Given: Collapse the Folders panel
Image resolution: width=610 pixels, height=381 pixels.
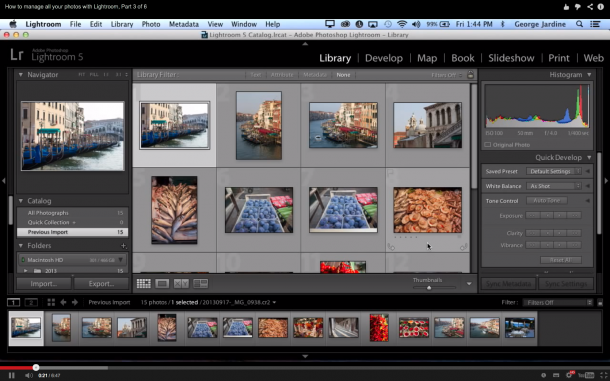Looking at the screenshot, I should [x=21, y=246].
